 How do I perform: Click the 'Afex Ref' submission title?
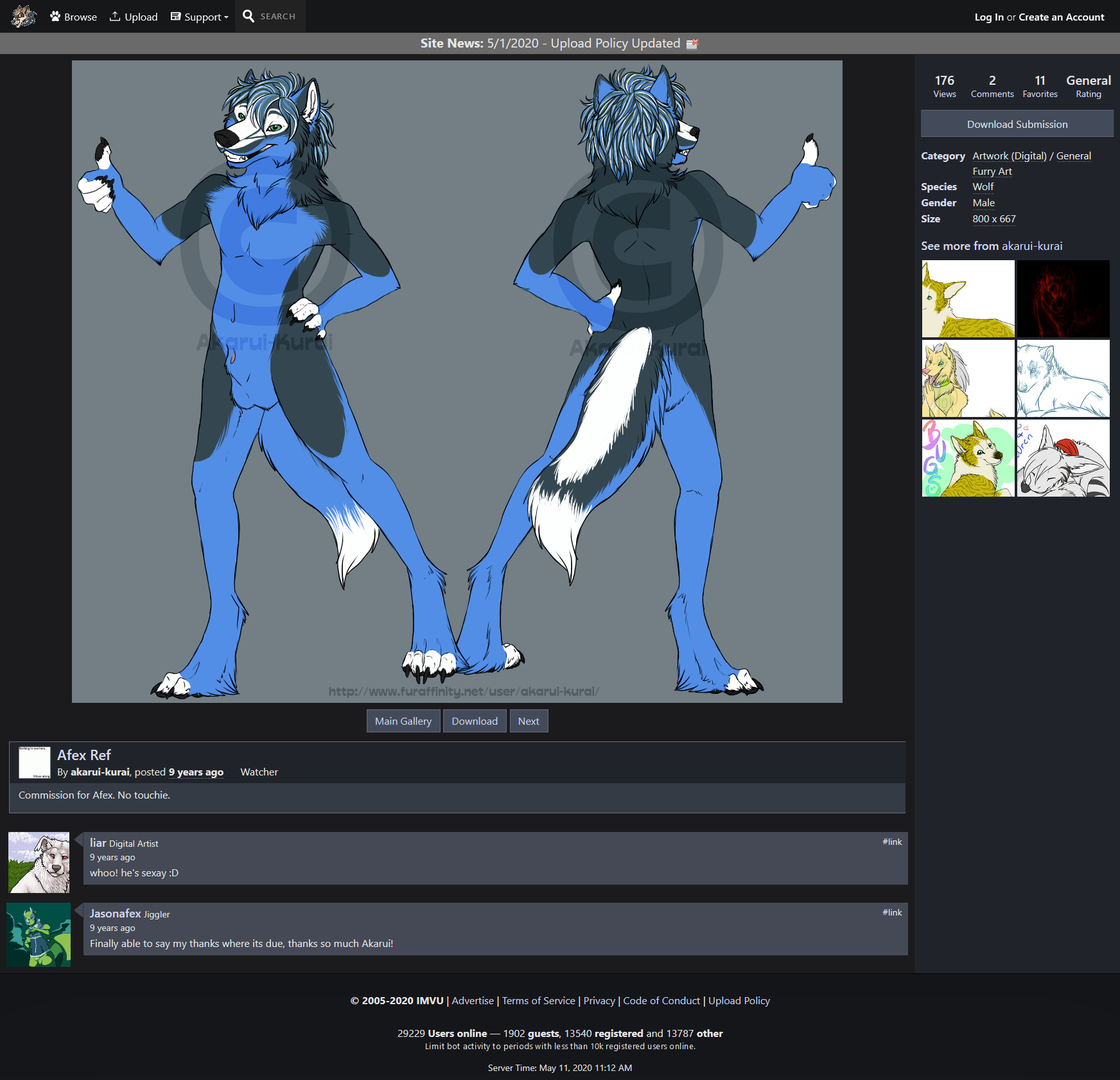(84, 755)
